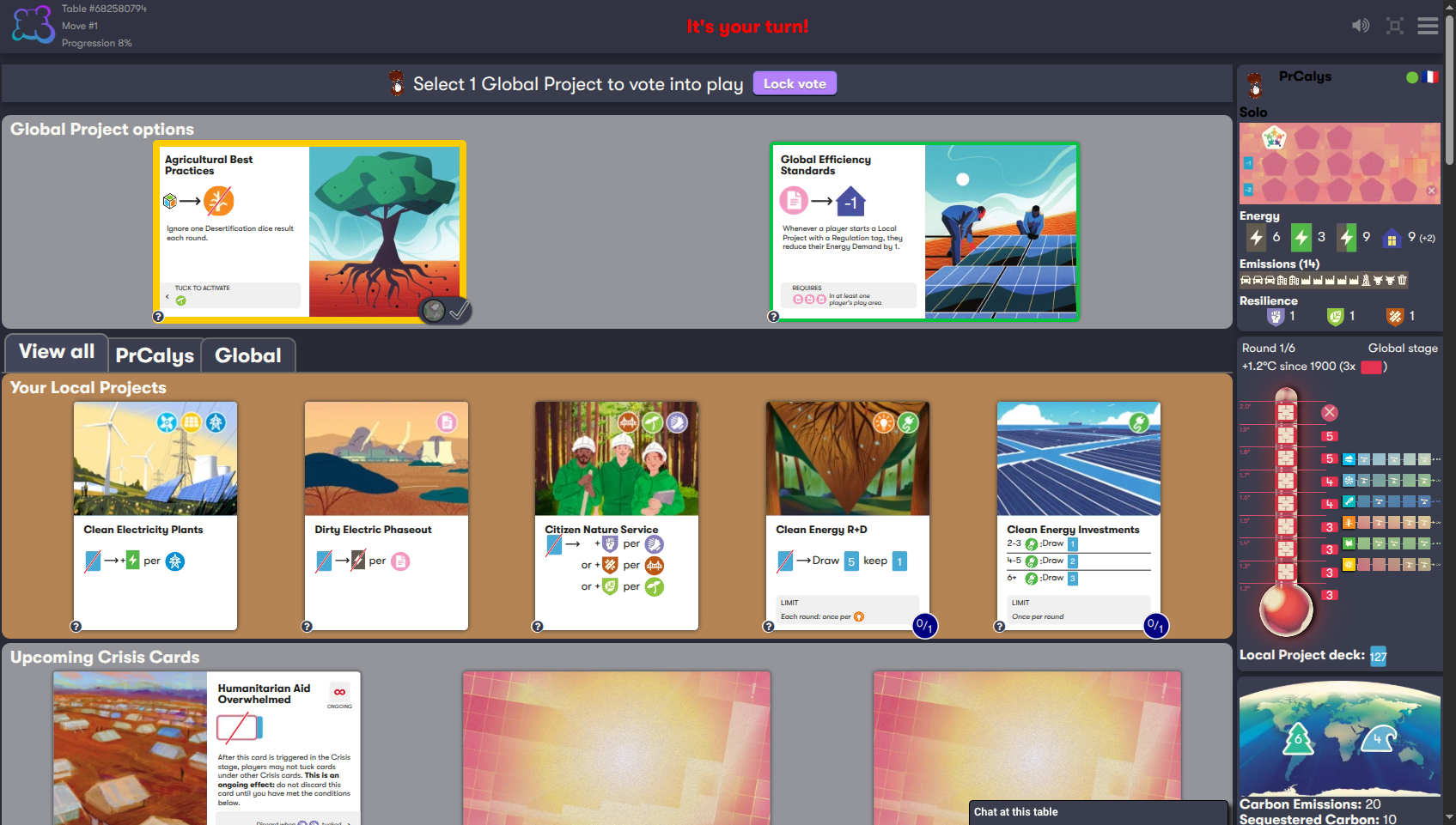
Task: Click the pink tag on Dirty Electric Phaseout
Action: point(447,422)
